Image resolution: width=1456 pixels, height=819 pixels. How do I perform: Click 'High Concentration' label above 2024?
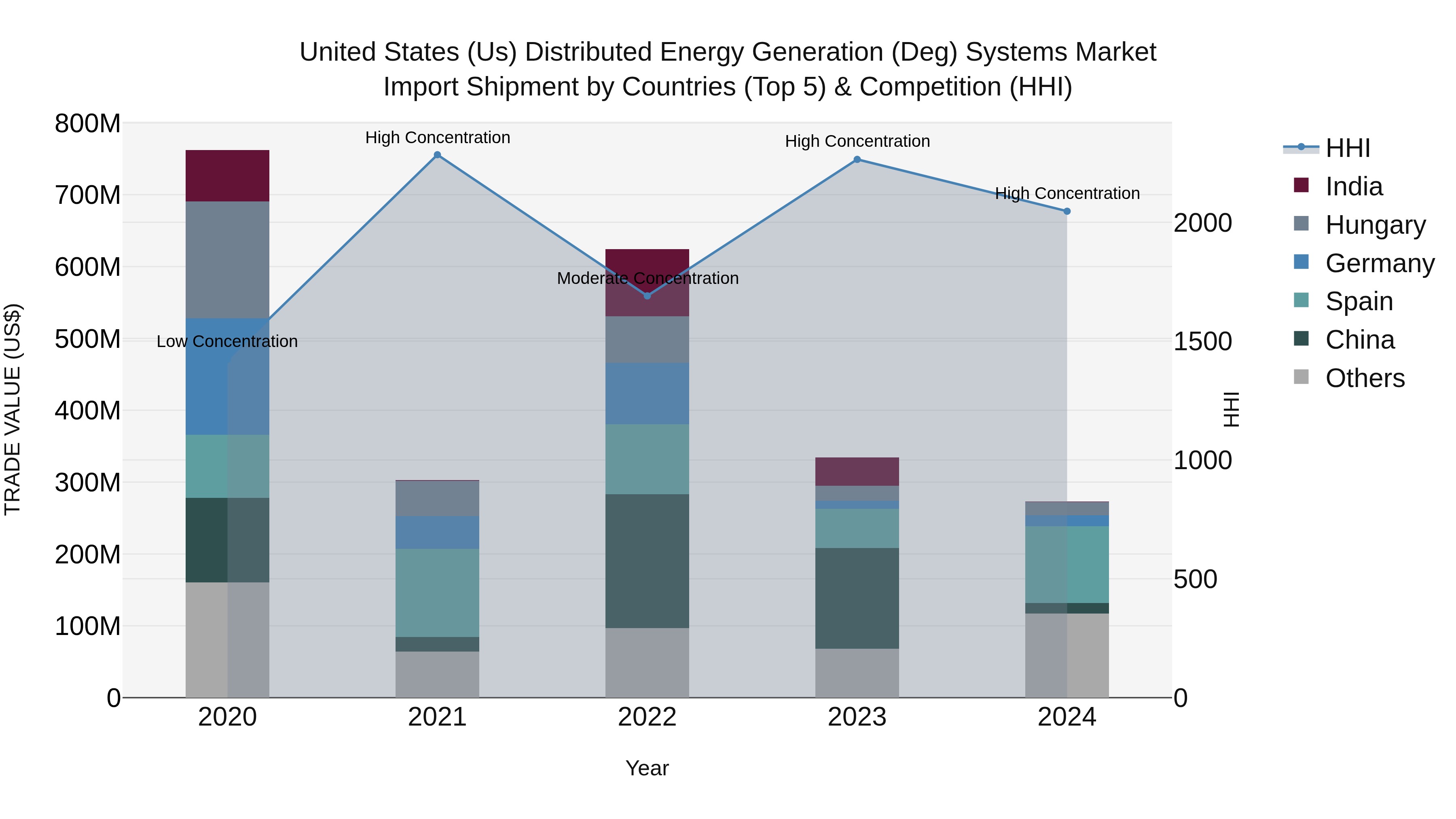point(1067,193)
